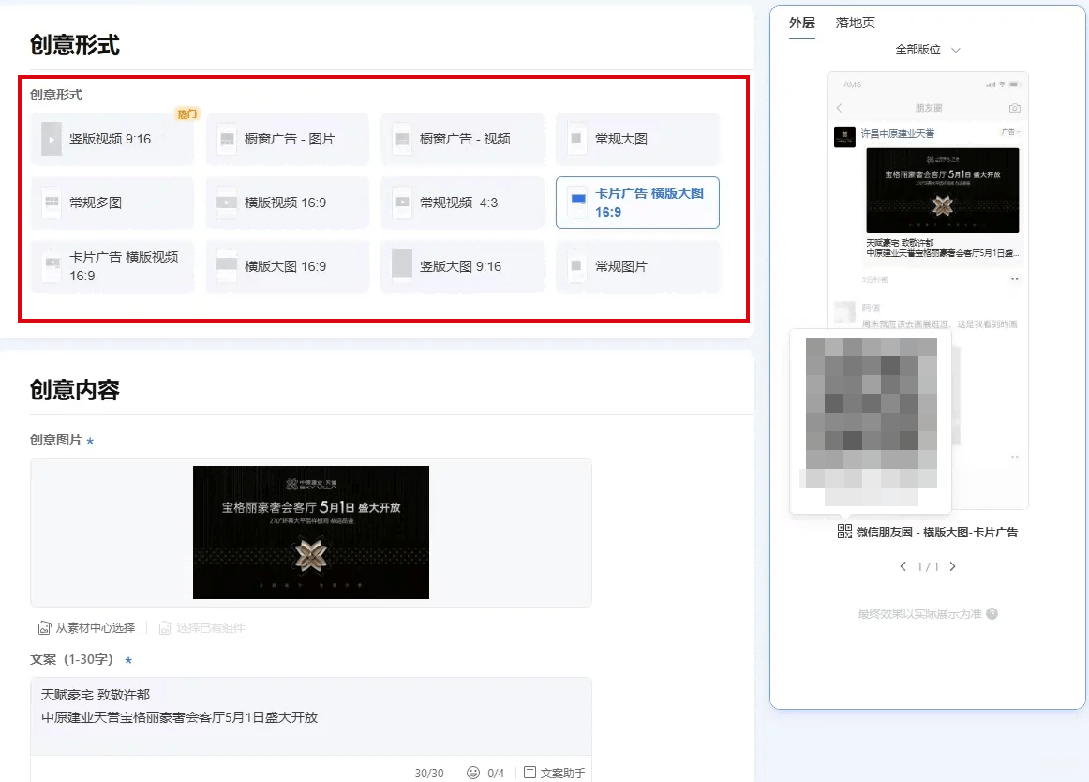Click the help icon beside 最终效果以实际展示为准
Viewport: 1089px width, 782px height.
click(x=992, y=615)
